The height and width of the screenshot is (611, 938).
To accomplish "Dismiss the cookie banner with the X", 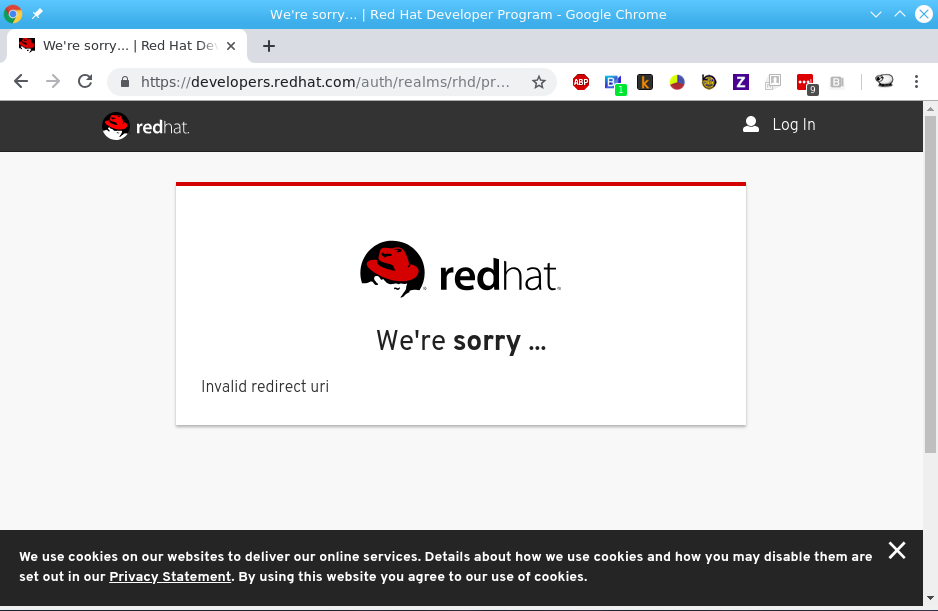I will 897,550.
